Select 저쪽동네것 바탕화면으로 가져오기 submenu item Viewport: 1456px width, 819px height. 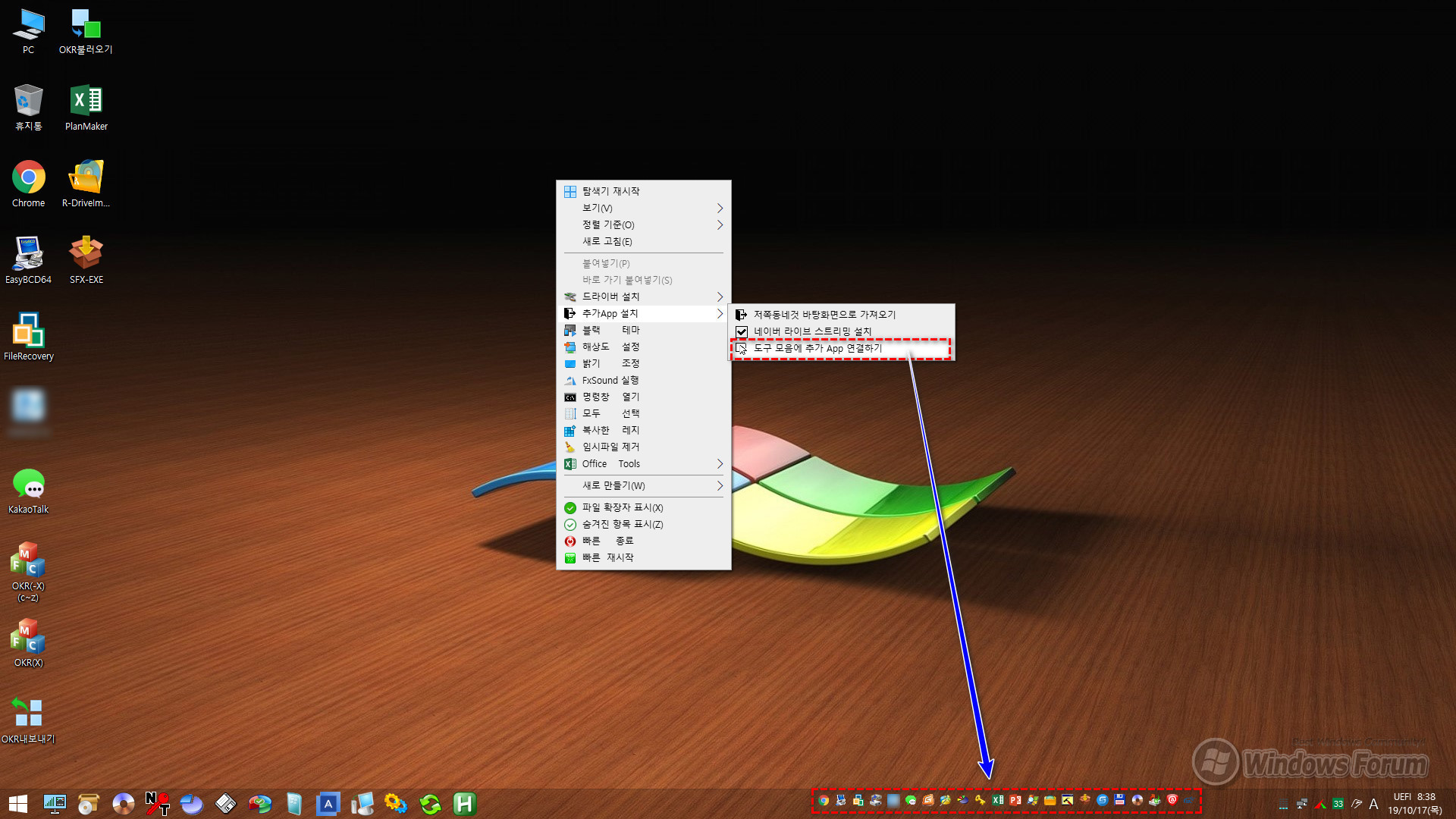point(841,315)
